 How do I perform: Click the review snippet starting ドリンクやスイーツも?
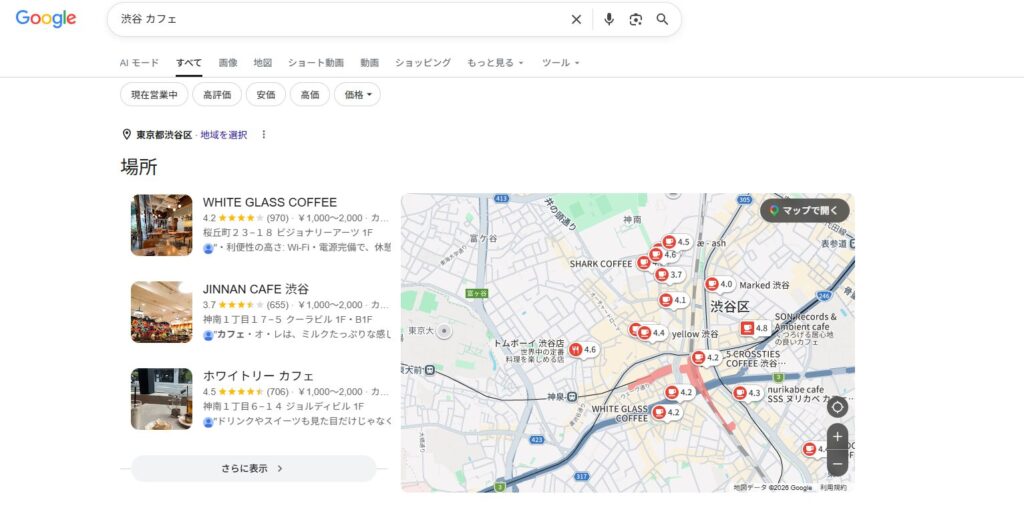(x=303, y=422)
